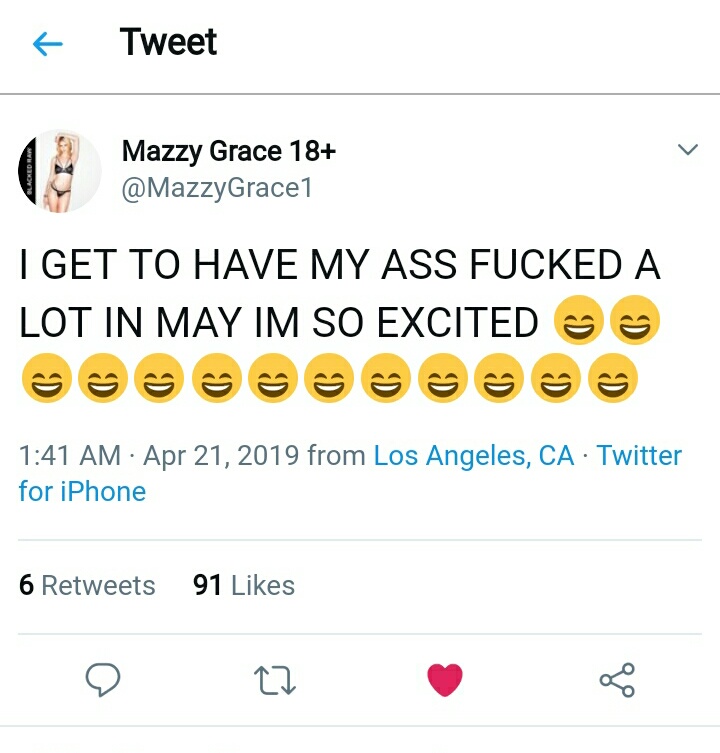Expand the tweet options chevron
Viewport: 720px width, 753px height.
[x=687, y=151]
